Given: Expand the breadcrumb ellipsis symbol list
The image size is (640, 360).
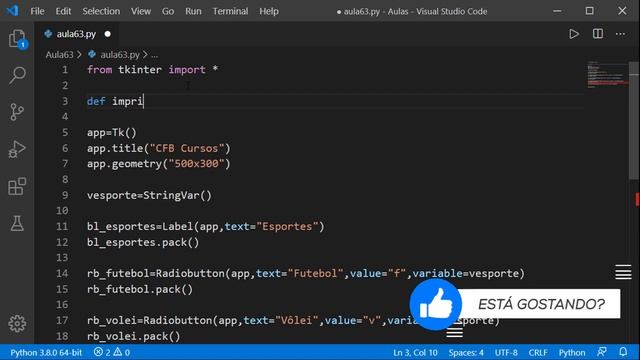Looking at the screenshot, I should pyautogui.click(x=154, y=55).
